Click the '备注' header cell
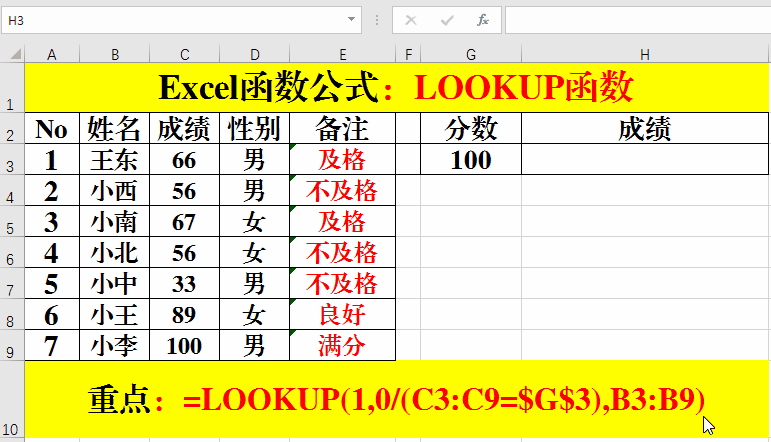Image resolution: width=771 pixels, height=442 pixels. (343, 128)
